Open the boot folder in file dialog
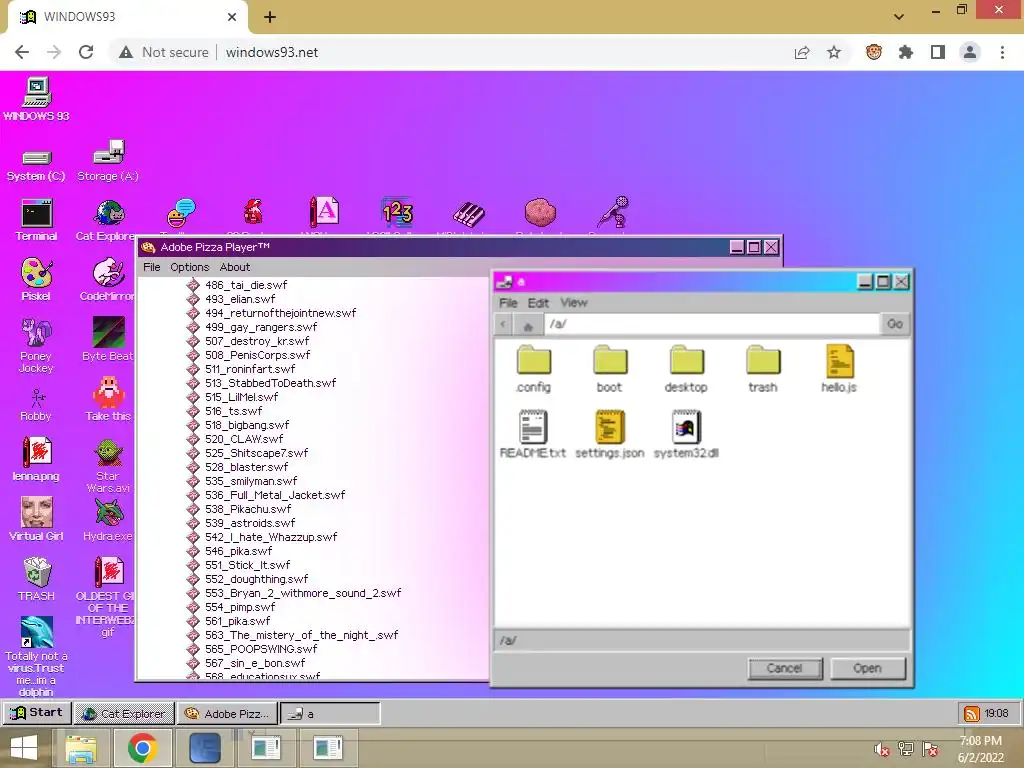Viewport: 1024px width, 768px height. [610, 369]
